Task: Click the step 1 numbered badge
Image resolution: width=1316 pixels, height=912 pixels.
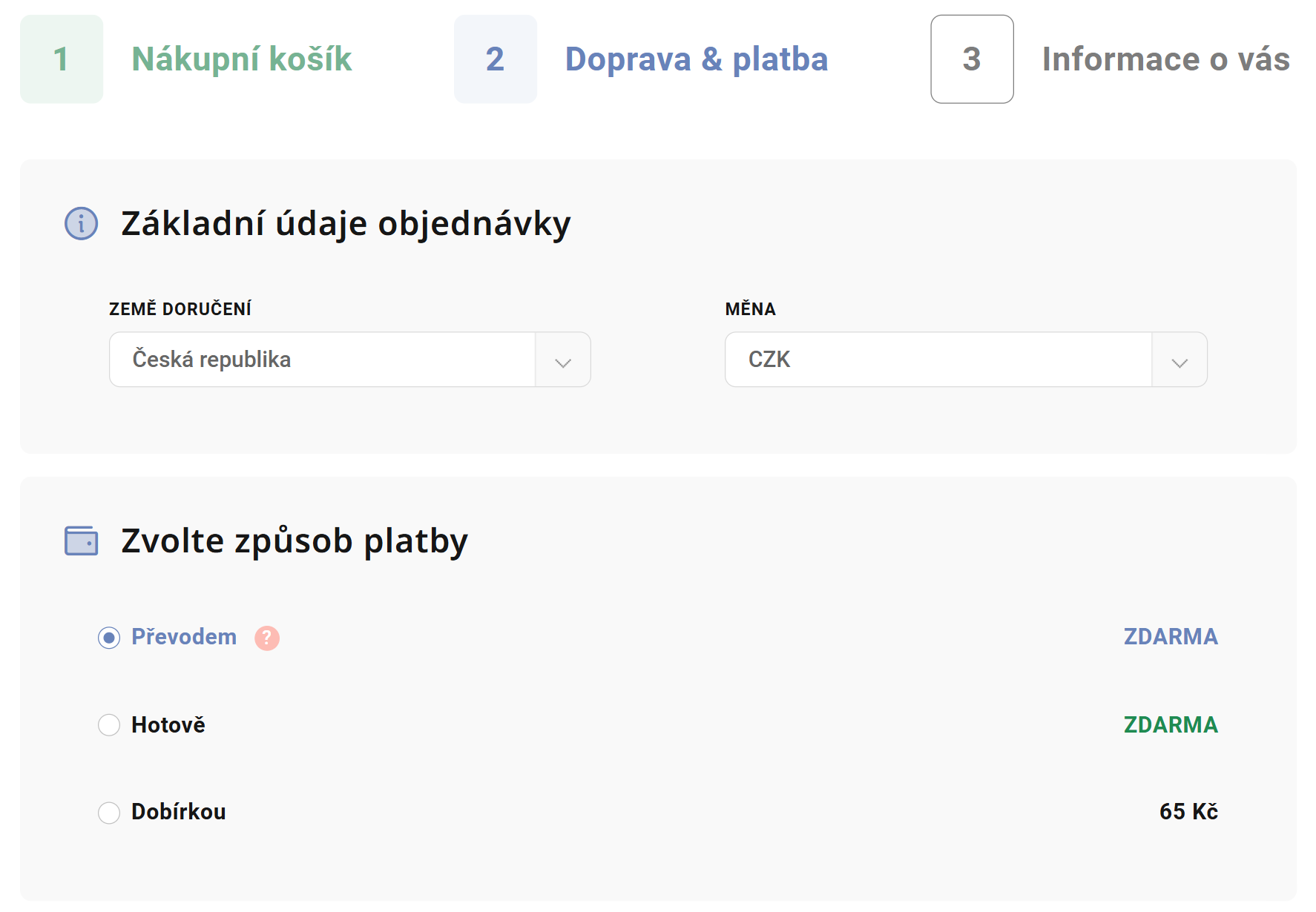Action: [62, 59]
